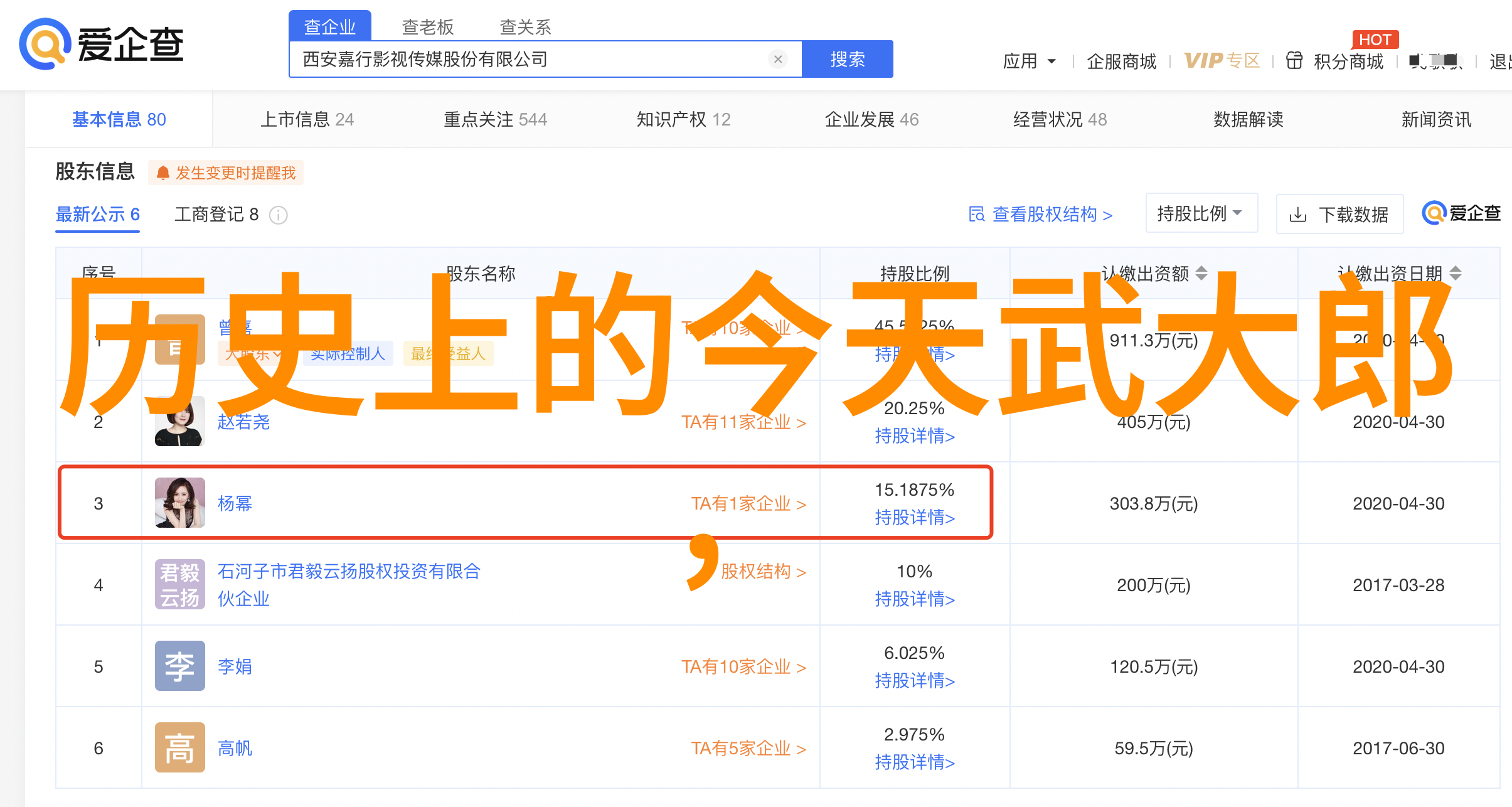Click the gift icon beside 积分商城
The width and height of the screenshot is (1512, 807).
coord(1294,61)
